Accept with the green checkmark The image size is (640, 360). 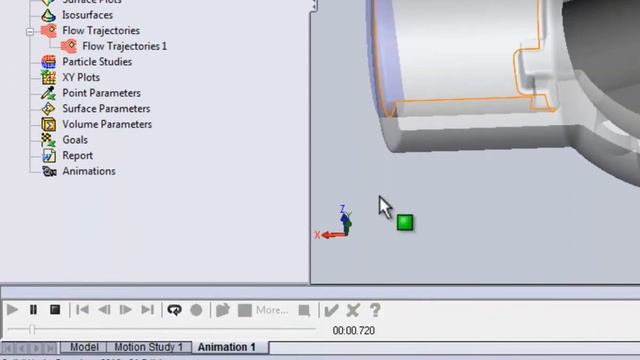(x=331, y=310)
